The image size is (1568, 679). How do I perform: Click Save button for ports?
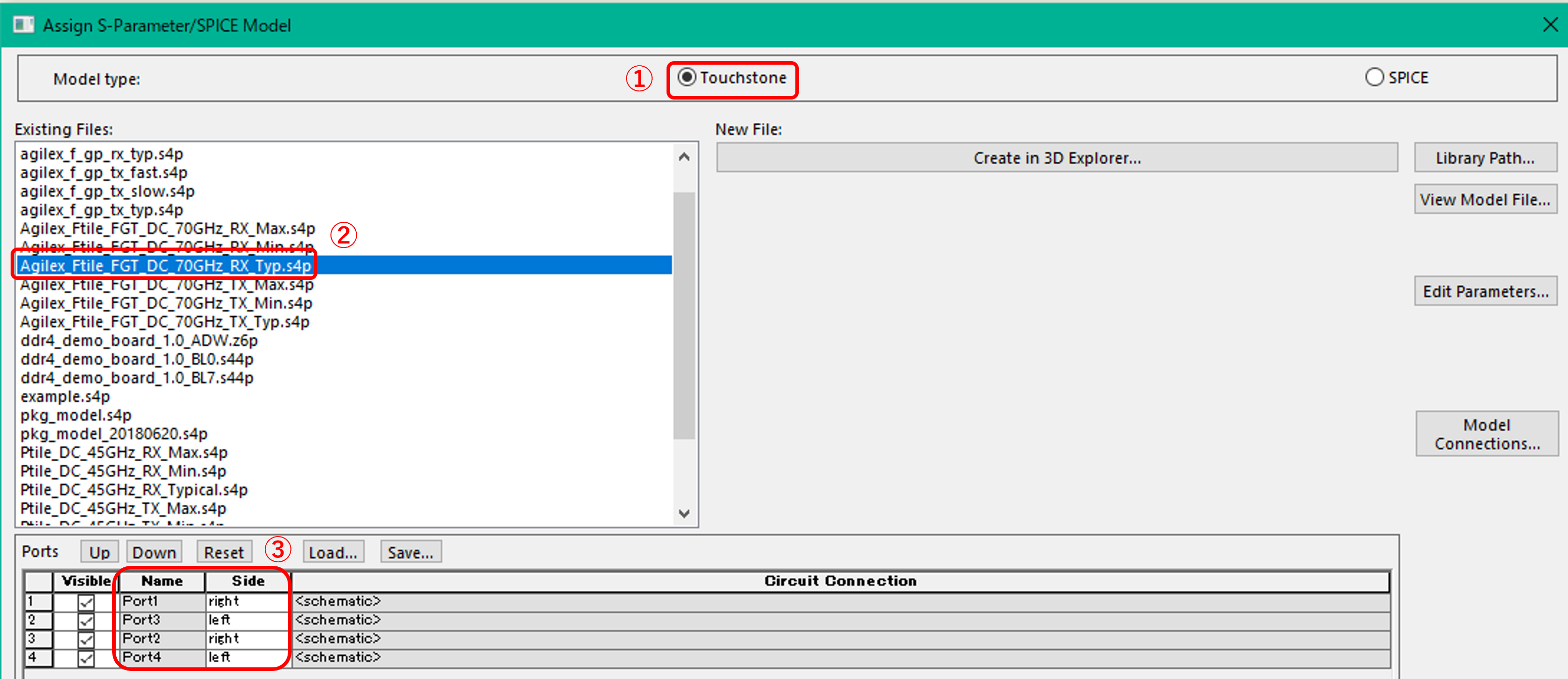coord(411,552)
